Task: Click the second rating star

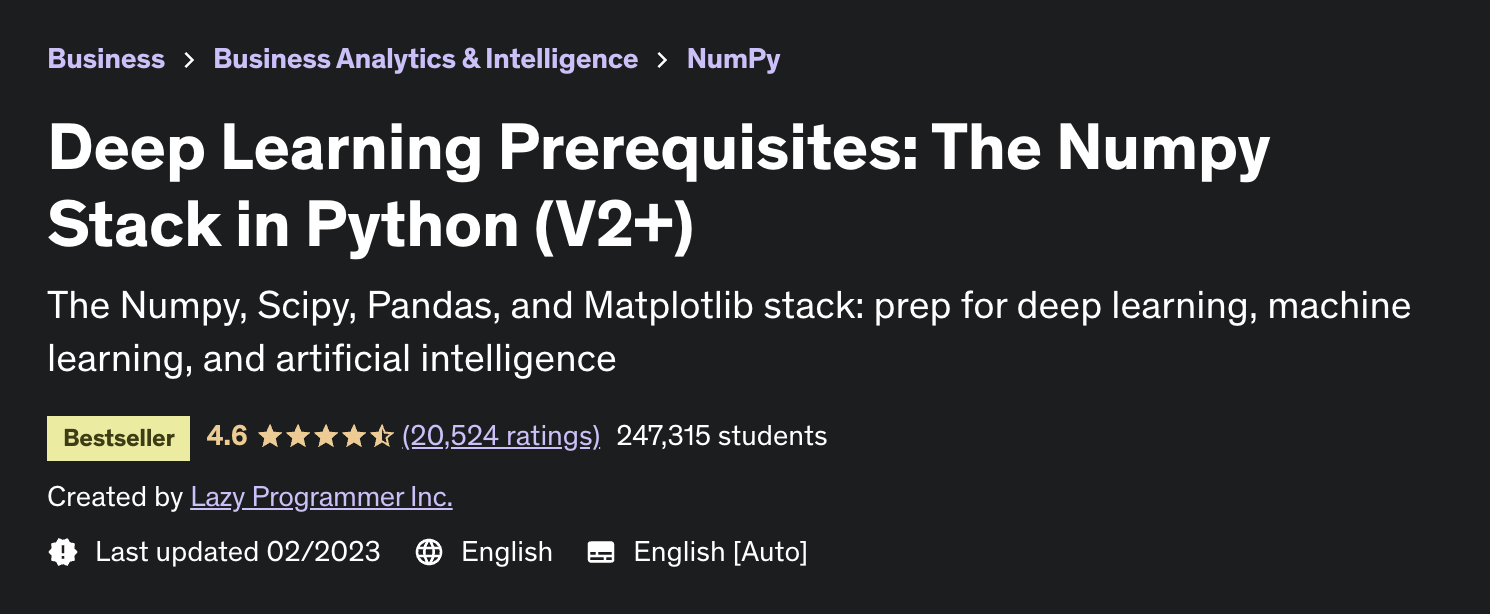Action: tap(298, 436)
